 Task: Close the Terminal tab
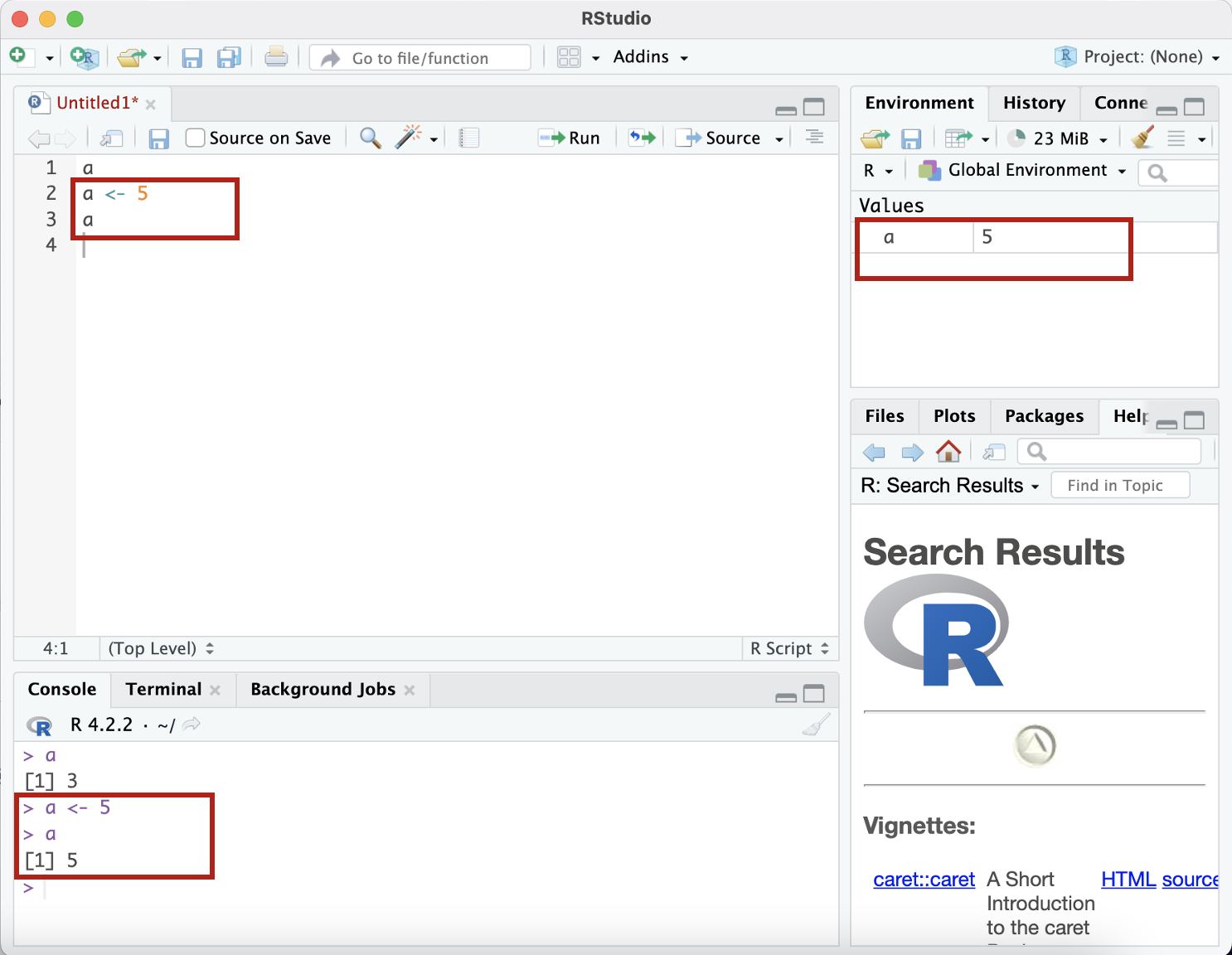pyautogui.click(x=215, y=691)
